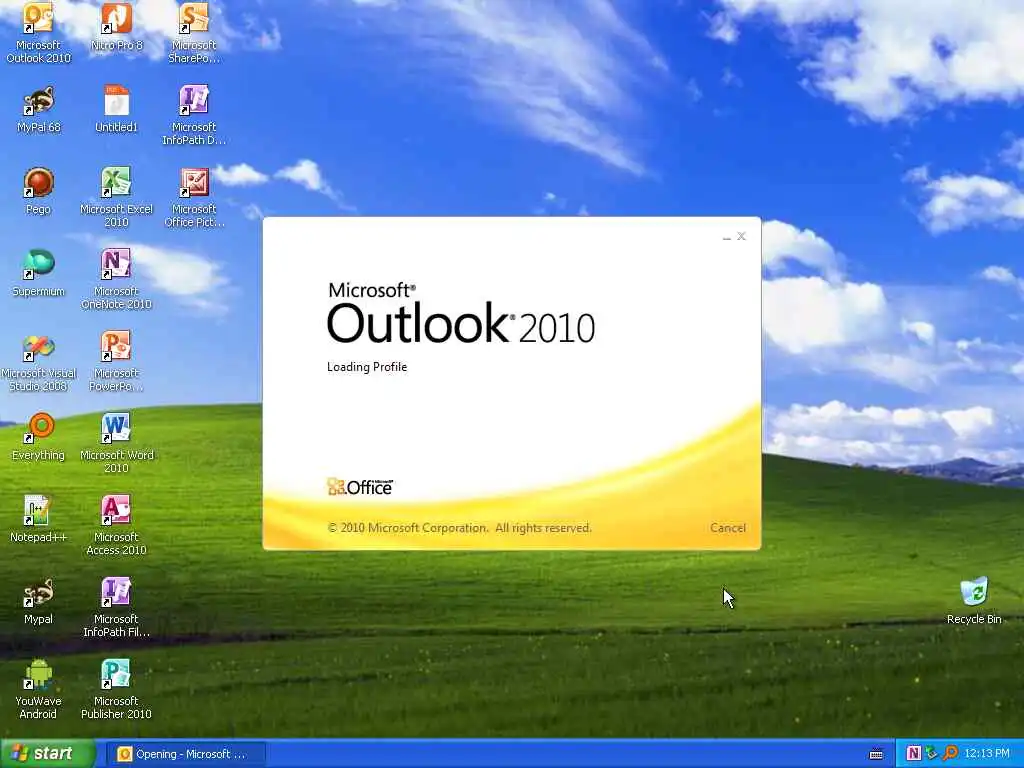The height and width of the screenshot is (768, 1024).
Task: Click the Everything search desktop icon
Action: tap(38, 437)
